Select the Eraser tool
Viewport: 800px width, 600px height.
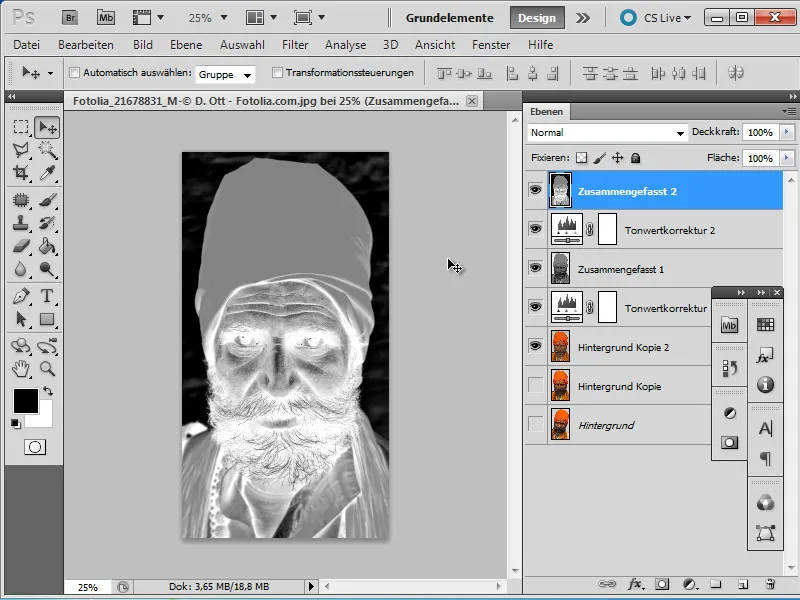(x=21, y=246)
